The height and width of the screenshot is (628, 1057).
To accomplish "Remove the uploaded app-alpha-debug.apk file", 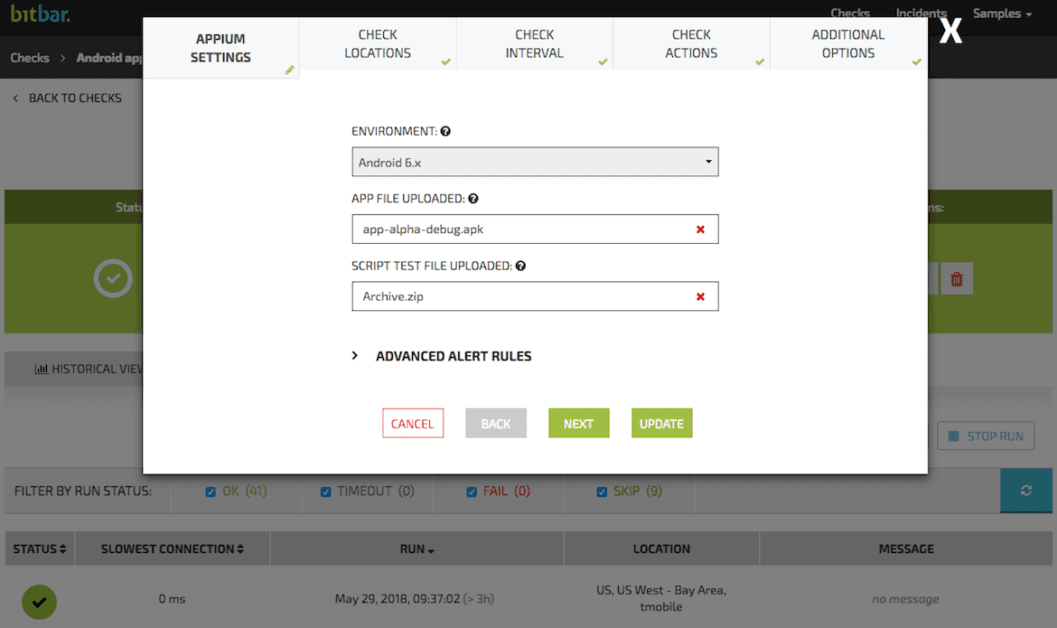I will pyautogui.click(x=700, y=229).
